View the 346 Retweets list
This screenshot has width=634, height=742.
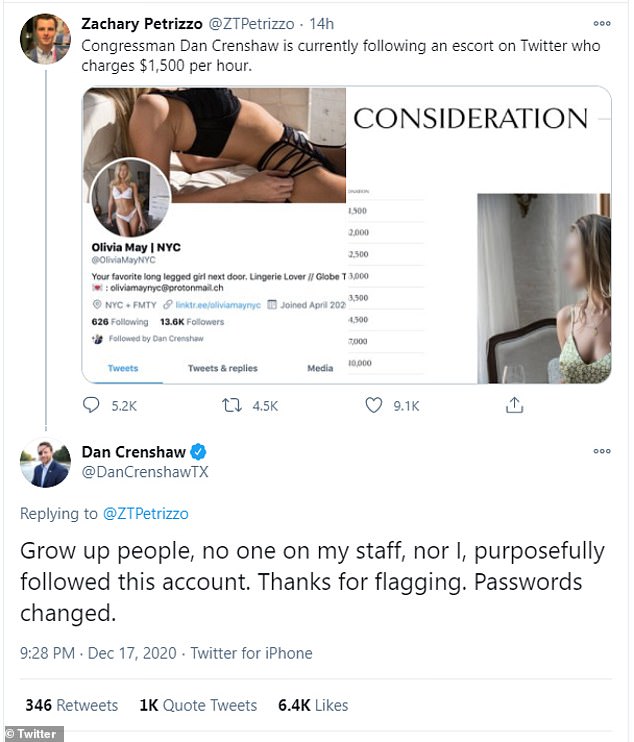(71, 705)
